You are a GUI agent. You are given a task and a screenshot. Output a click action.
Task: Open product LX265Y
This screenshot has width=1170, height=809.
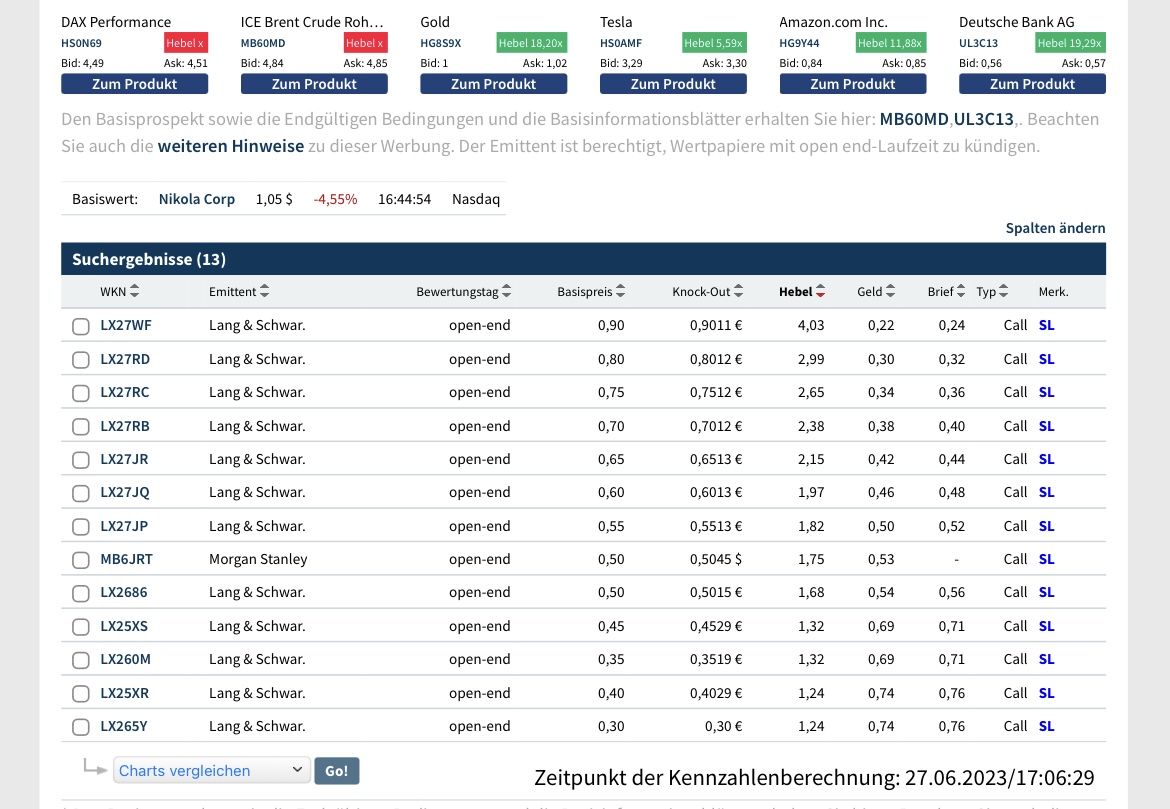124,726
